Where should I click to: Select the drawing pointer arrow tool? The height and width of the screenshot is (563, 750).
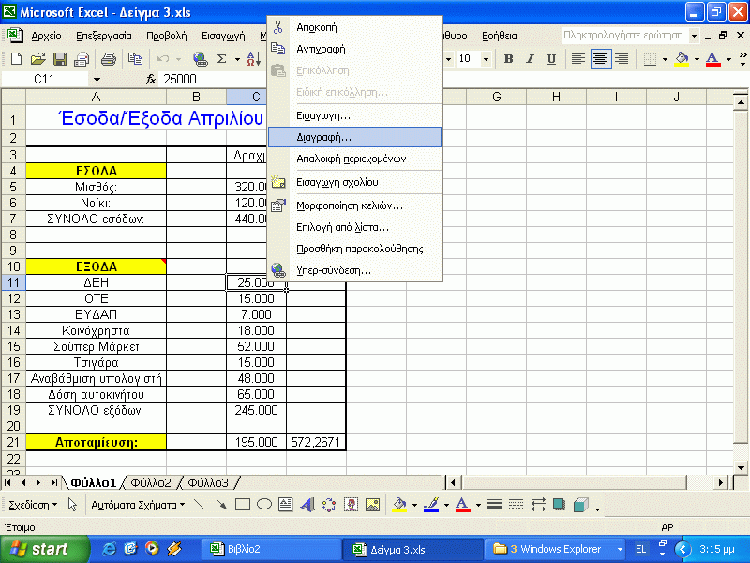72,504
